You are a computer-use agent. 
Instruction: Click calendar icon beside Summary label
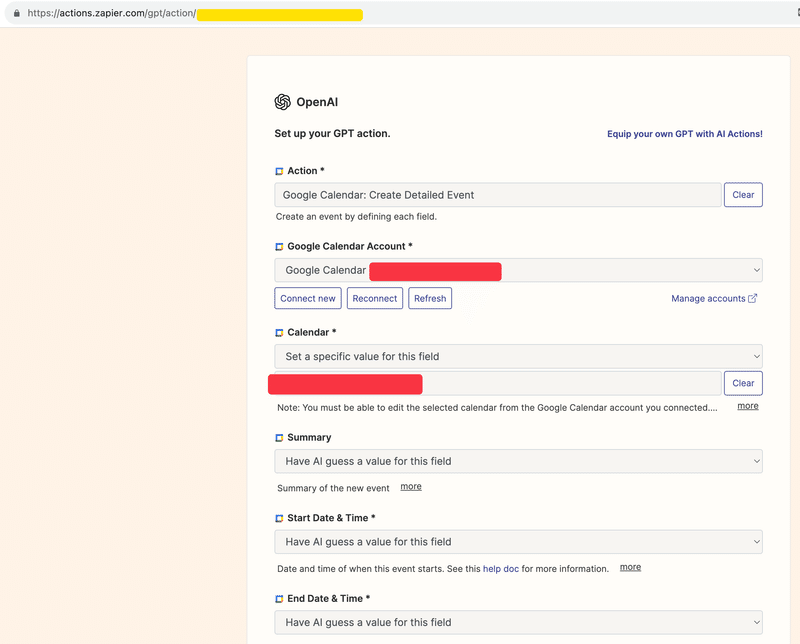pyautogui.click(x=279, y=438)
